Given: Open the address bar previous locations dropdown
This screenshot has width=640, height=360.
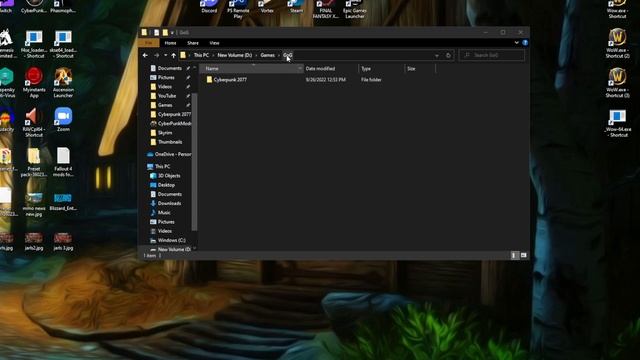Looking at the screenshot, I should (x=437, y=55).
